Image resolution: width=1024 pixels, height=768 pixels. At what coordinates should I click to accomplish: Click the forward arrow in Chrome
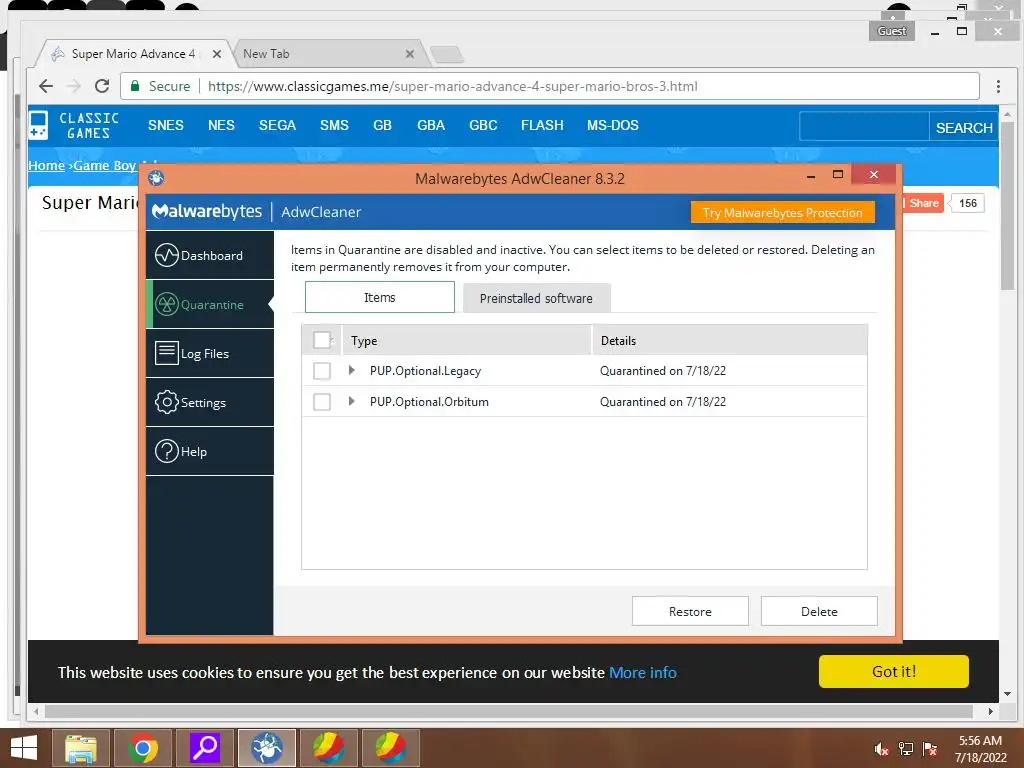click(x=74, y=86)
